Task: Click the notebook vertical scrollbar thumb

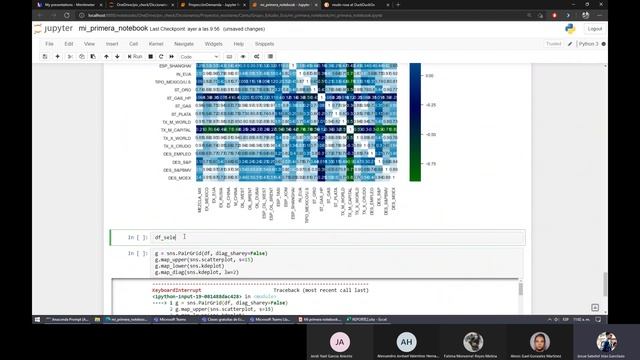Action: [605, 284]
